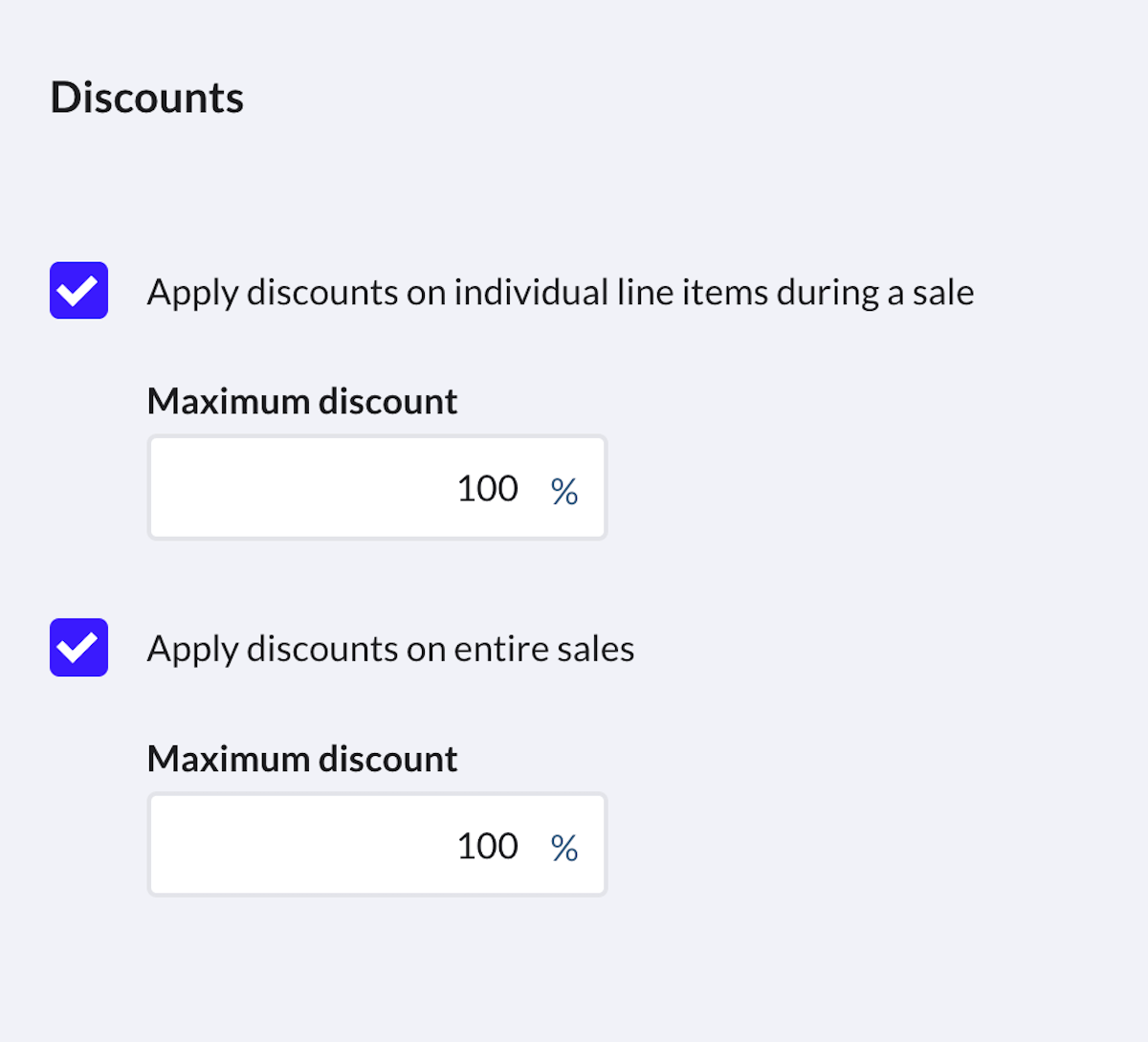
Task: Click the 'Apply discounts on entire sales' label
Action: (x=390, y=649)
